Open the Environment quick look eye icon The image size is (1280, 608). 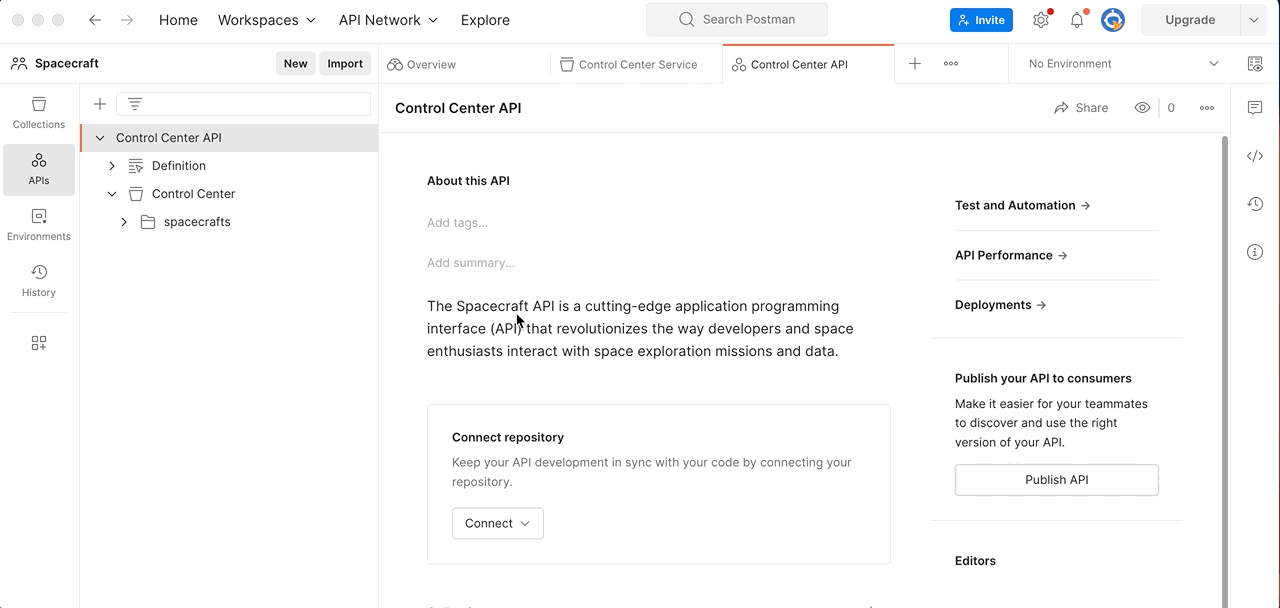[x=1255, y=63]
